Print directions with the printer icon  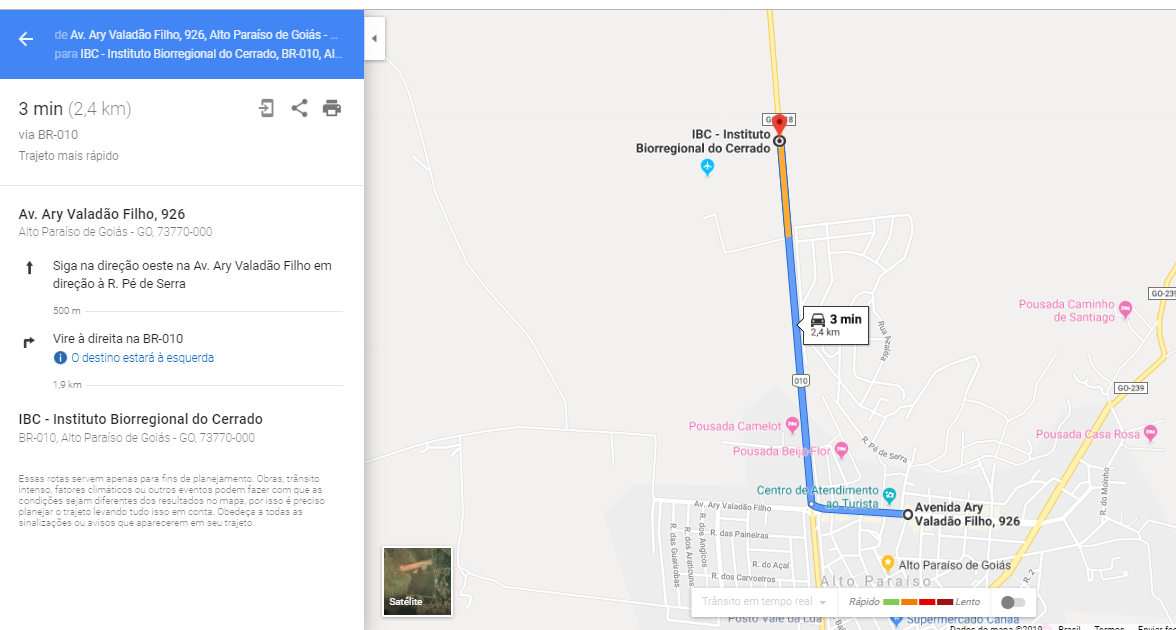coord(332,108)
